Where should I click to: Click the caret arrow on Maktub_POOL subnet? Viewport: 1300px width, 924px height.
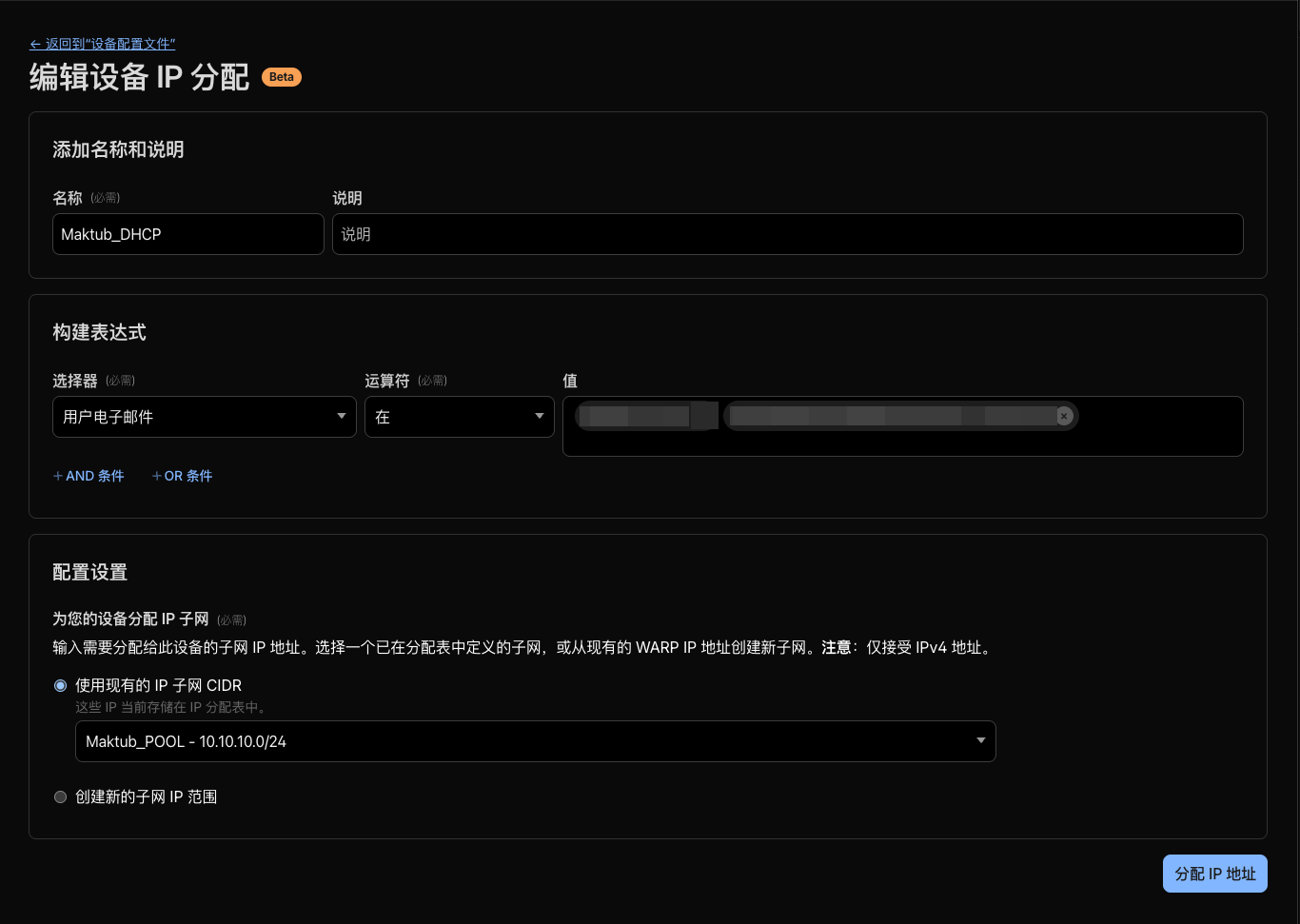pyautogui.click(x=980, y=741)
